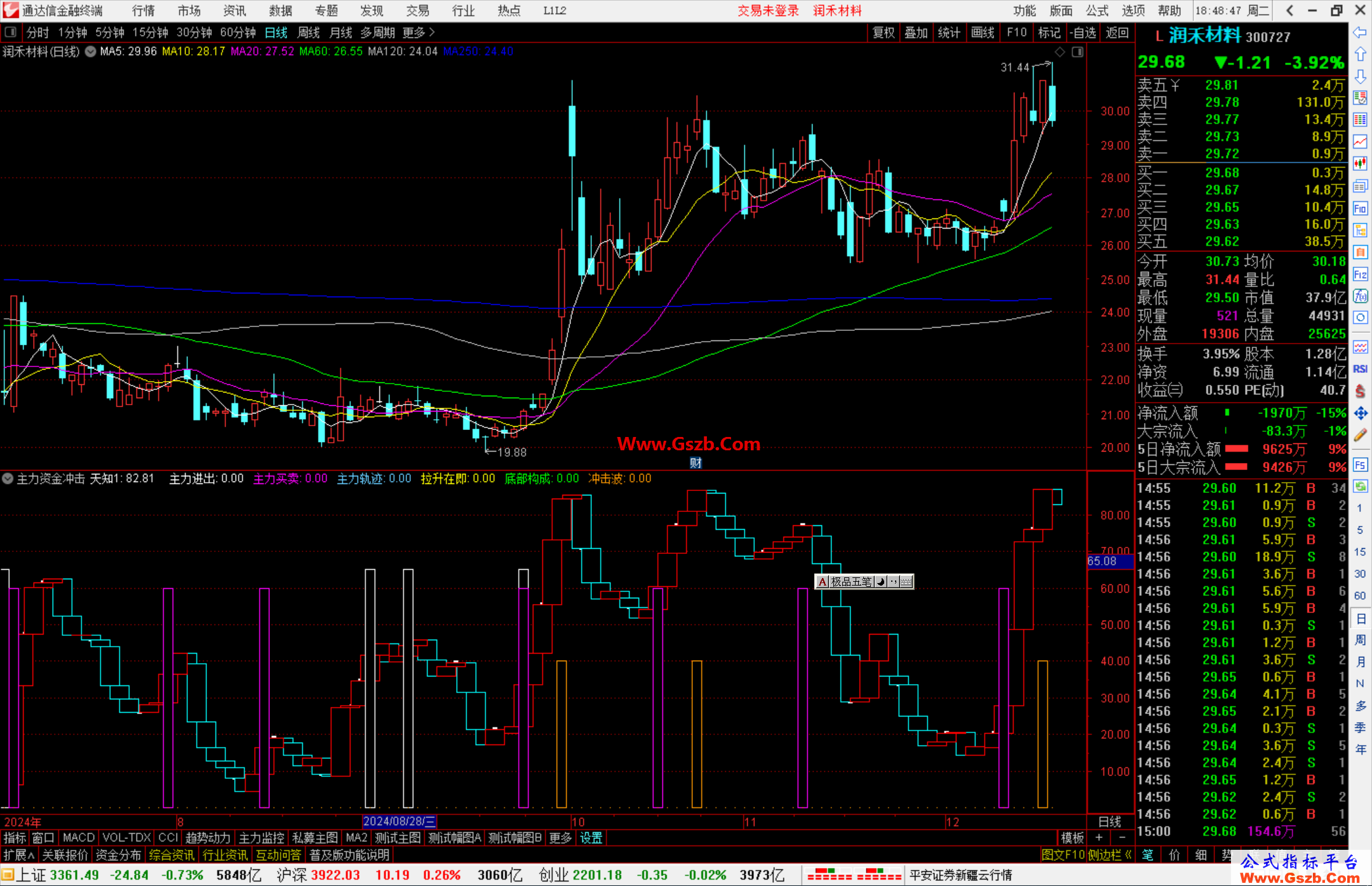The height and width of the screenshot is (886, 1372).
Task: Click the panel layout icon beside the diamond
Action: point(1077,51)
